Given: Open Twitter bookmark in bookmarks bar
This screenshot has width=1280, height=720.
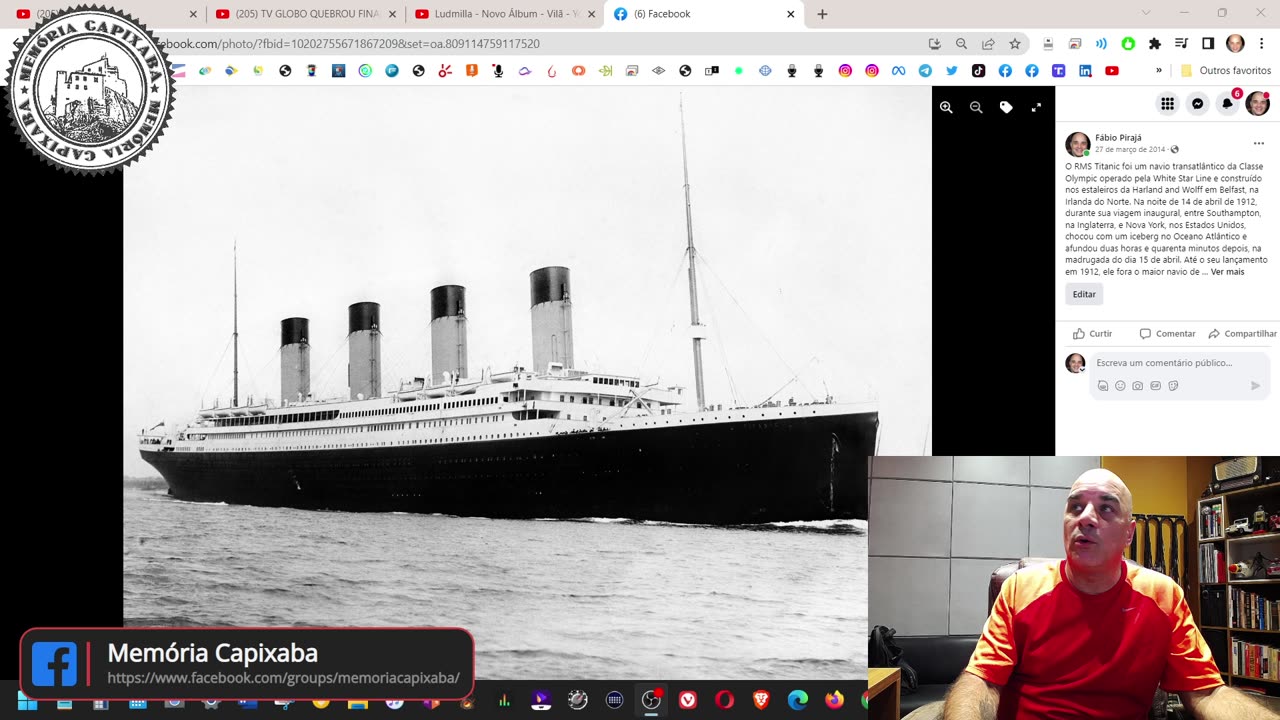Looking at the screenshot, I should click(x=951, y=71).
